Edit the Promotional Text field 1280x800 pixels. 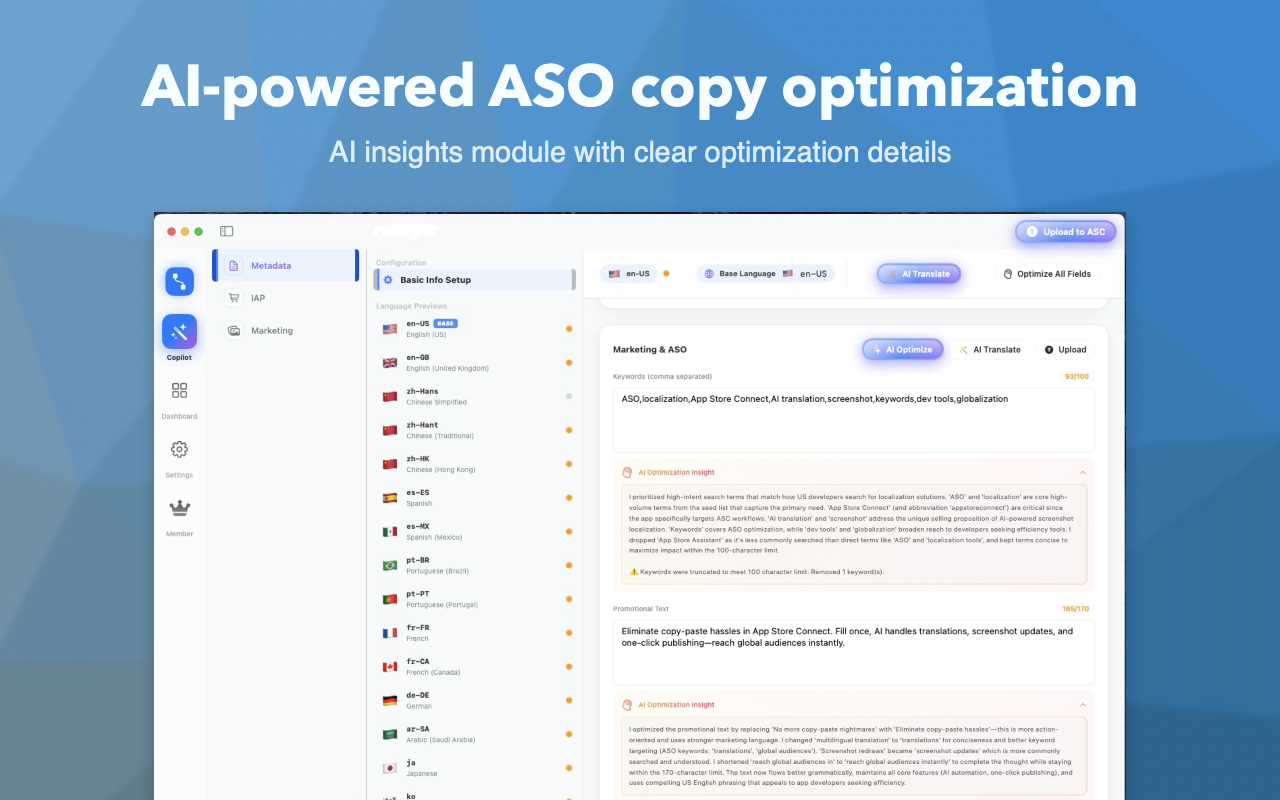(853, 652)
